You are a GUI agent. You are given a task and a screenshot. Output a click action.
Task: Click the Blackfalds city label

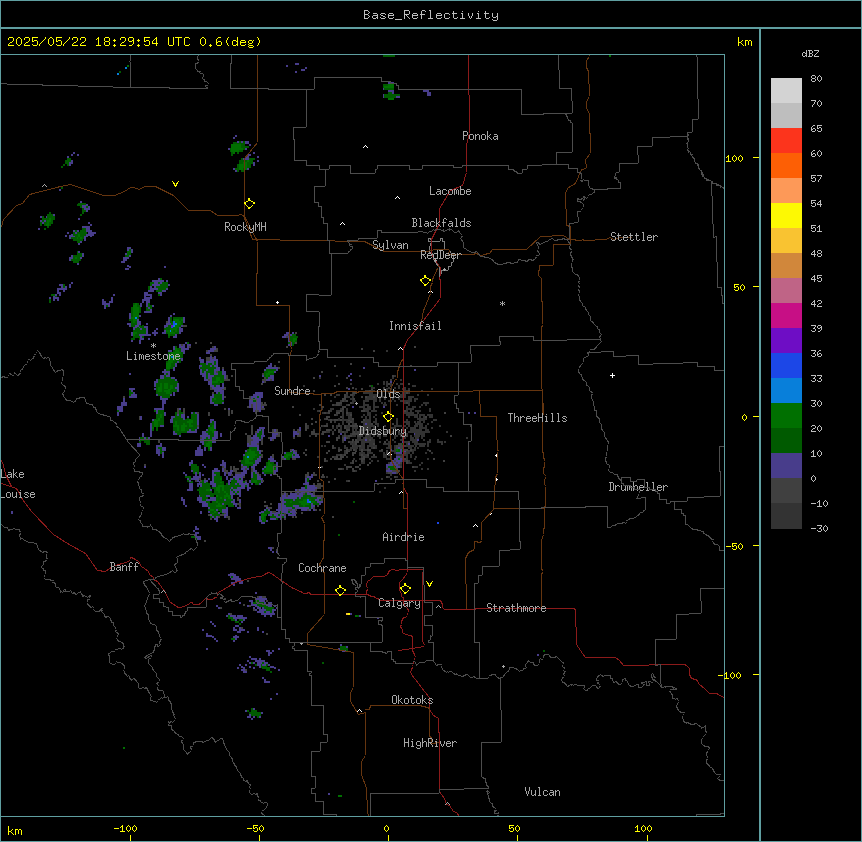[x=441, y=223]
